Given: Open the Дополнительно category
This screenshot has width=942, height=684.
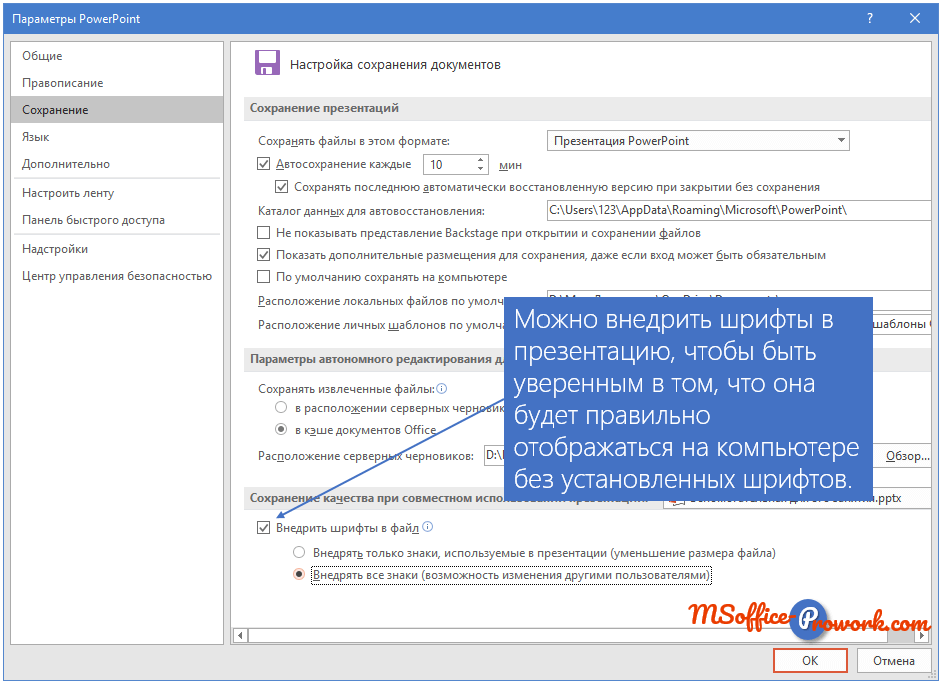Looking at the screenshot, I should click(117, 164).
